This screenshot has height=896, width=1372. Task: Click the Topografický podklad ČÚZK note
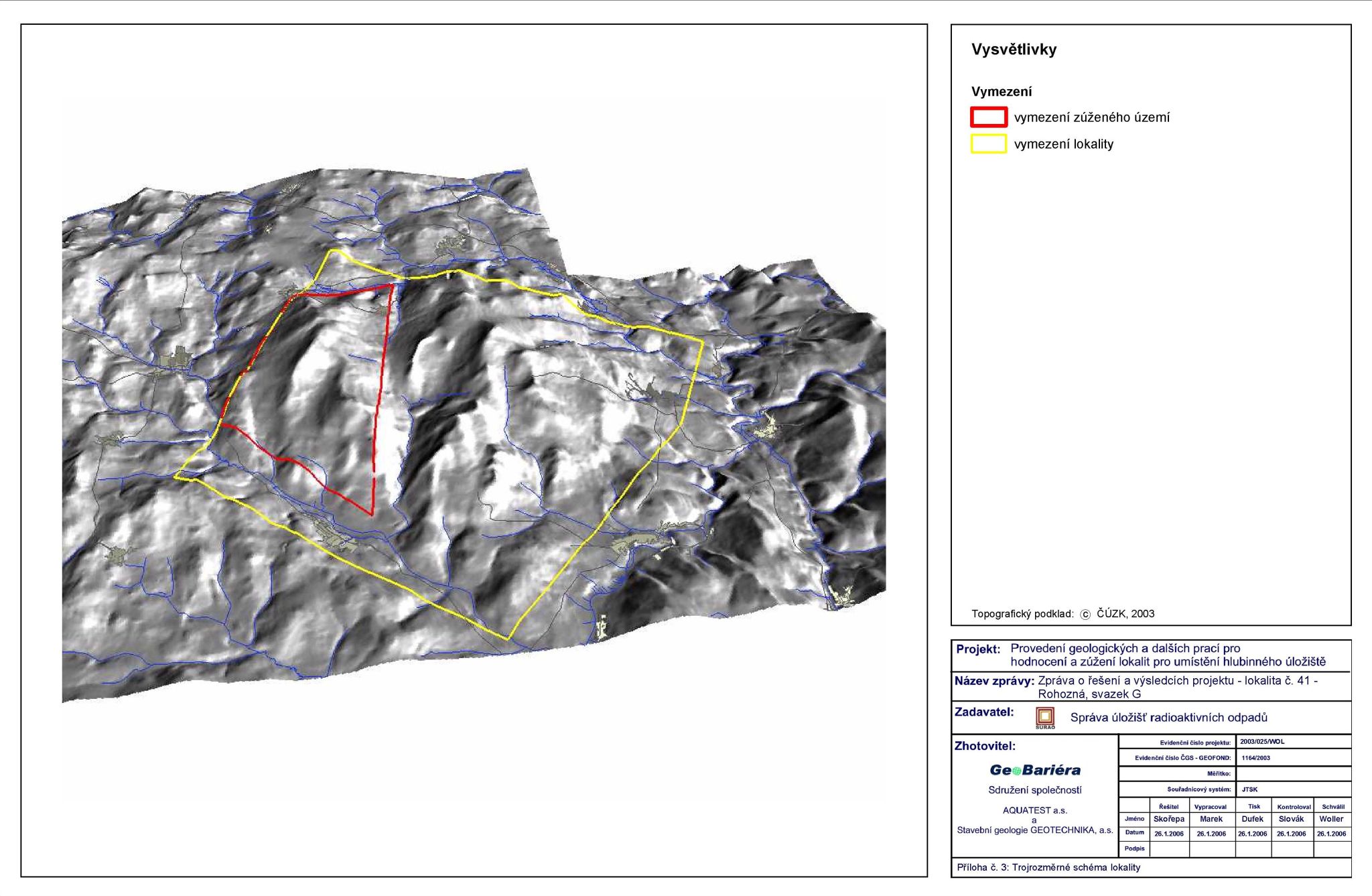click(x=1062, y=614)
